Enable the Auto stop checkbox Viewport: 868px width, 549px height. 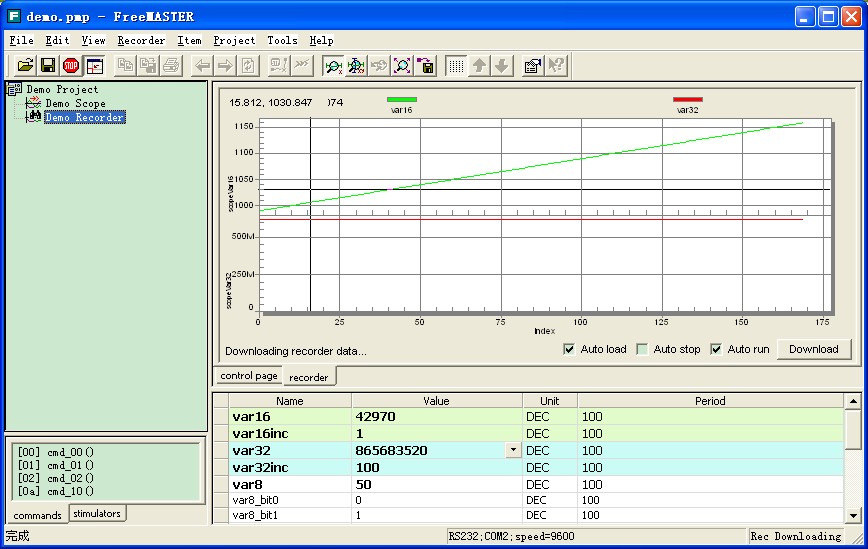[642, 349]
